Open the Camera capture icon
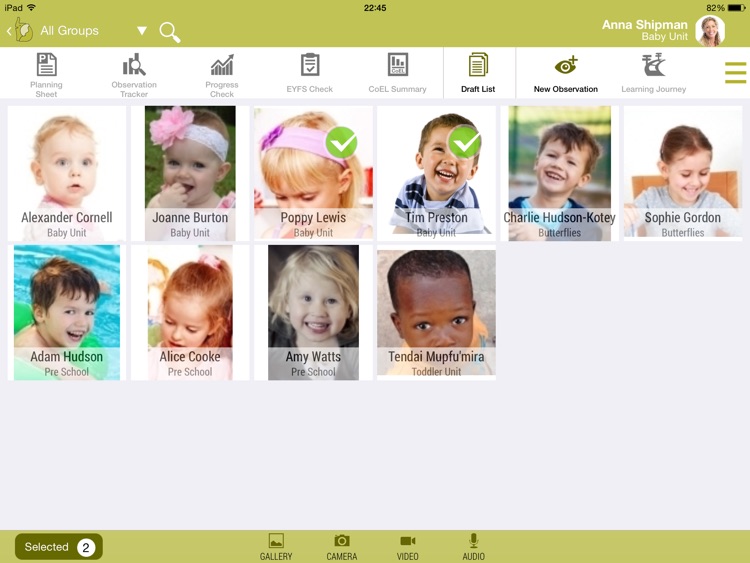 click(342, 541)
